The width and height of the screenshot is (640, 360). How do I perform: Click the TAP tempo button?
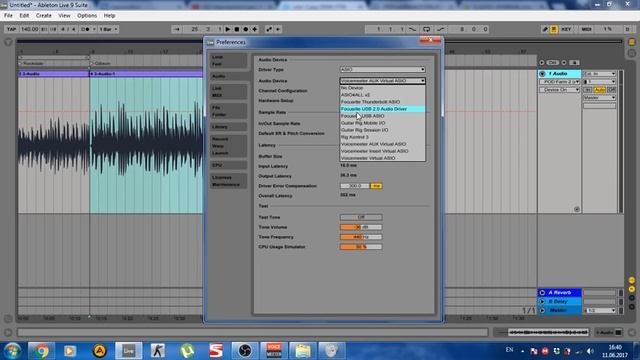11,29
